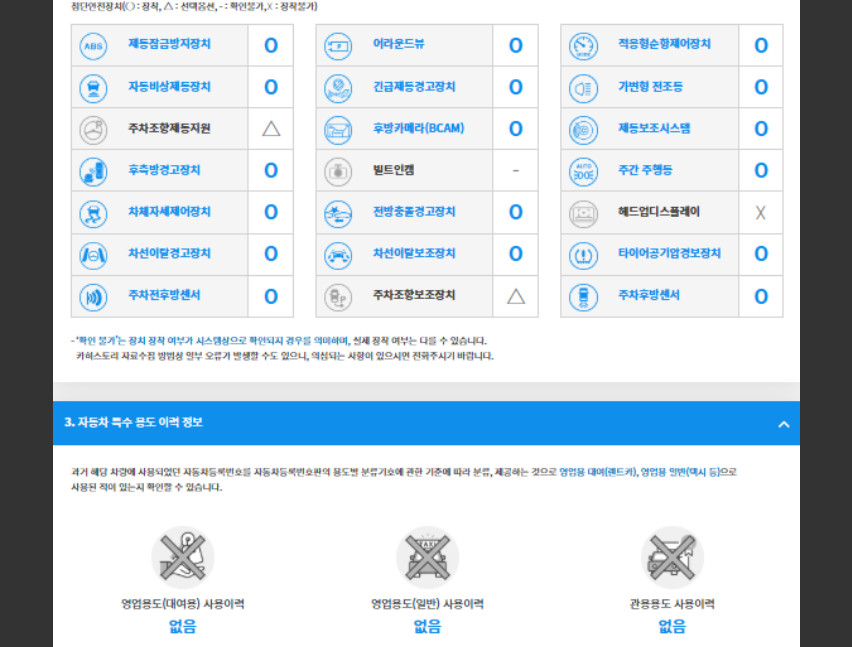
Task: Click the X mark beside 헤드업디스플레이
Action: (x=761, y=212)
